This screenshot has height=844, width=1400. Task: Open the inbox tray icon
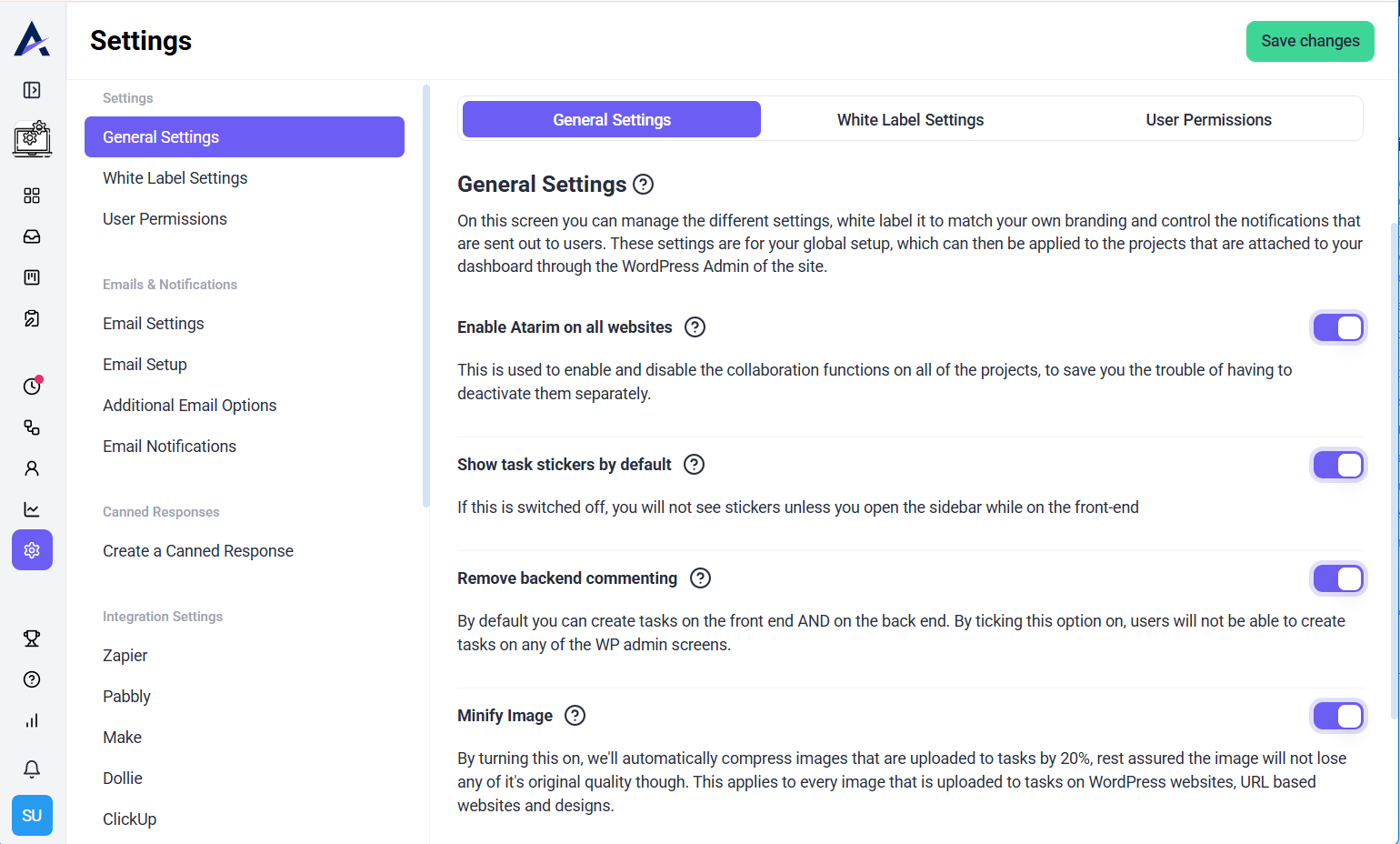click(x=32, y=236)
